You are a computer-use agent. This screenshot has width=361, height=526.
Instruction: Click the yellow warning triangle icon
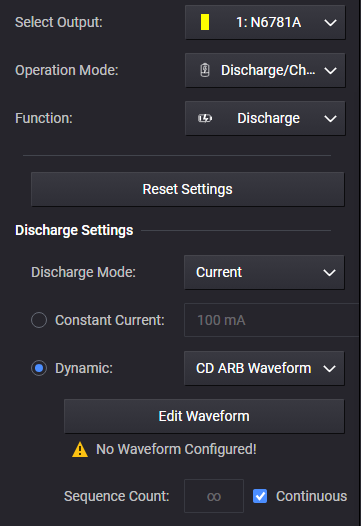click(80, 450)
